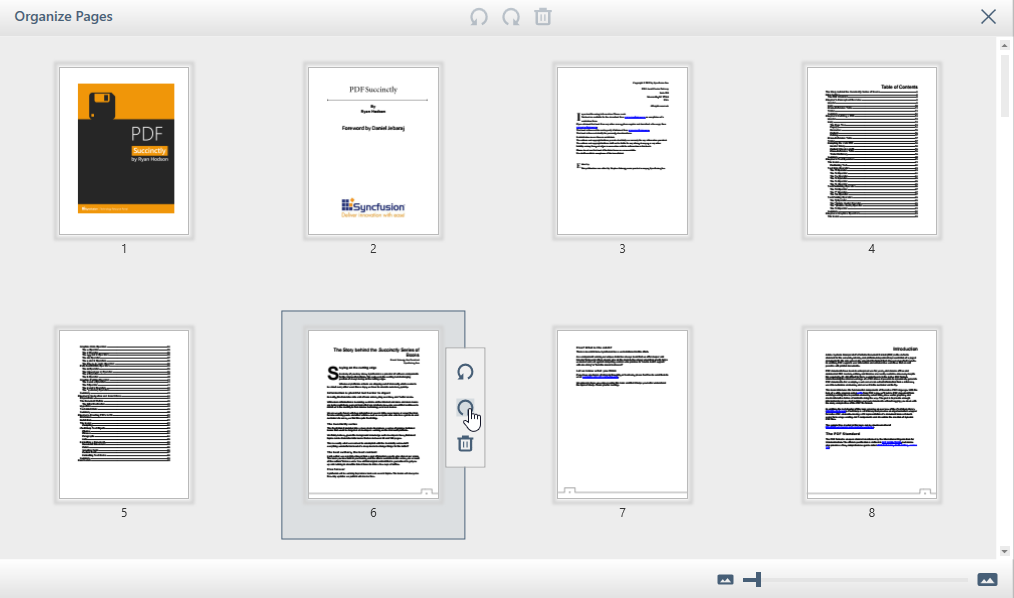This screenshot has height=598, width=1014.
Task: Select the page 3 copyright thumbnail
Action: (622, 151)
